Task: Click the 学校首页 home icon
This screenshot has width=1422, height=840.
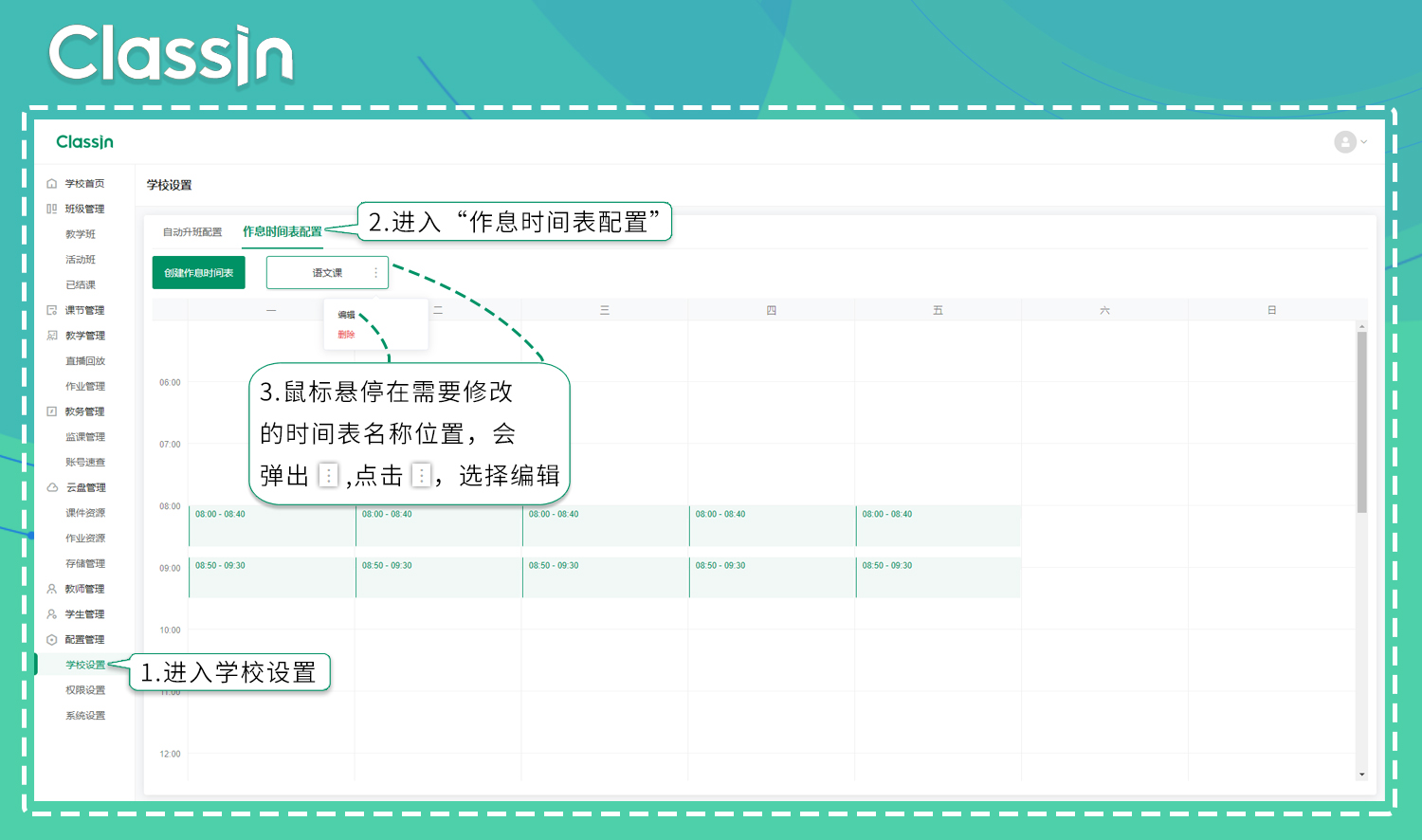Action: [52, 184]
